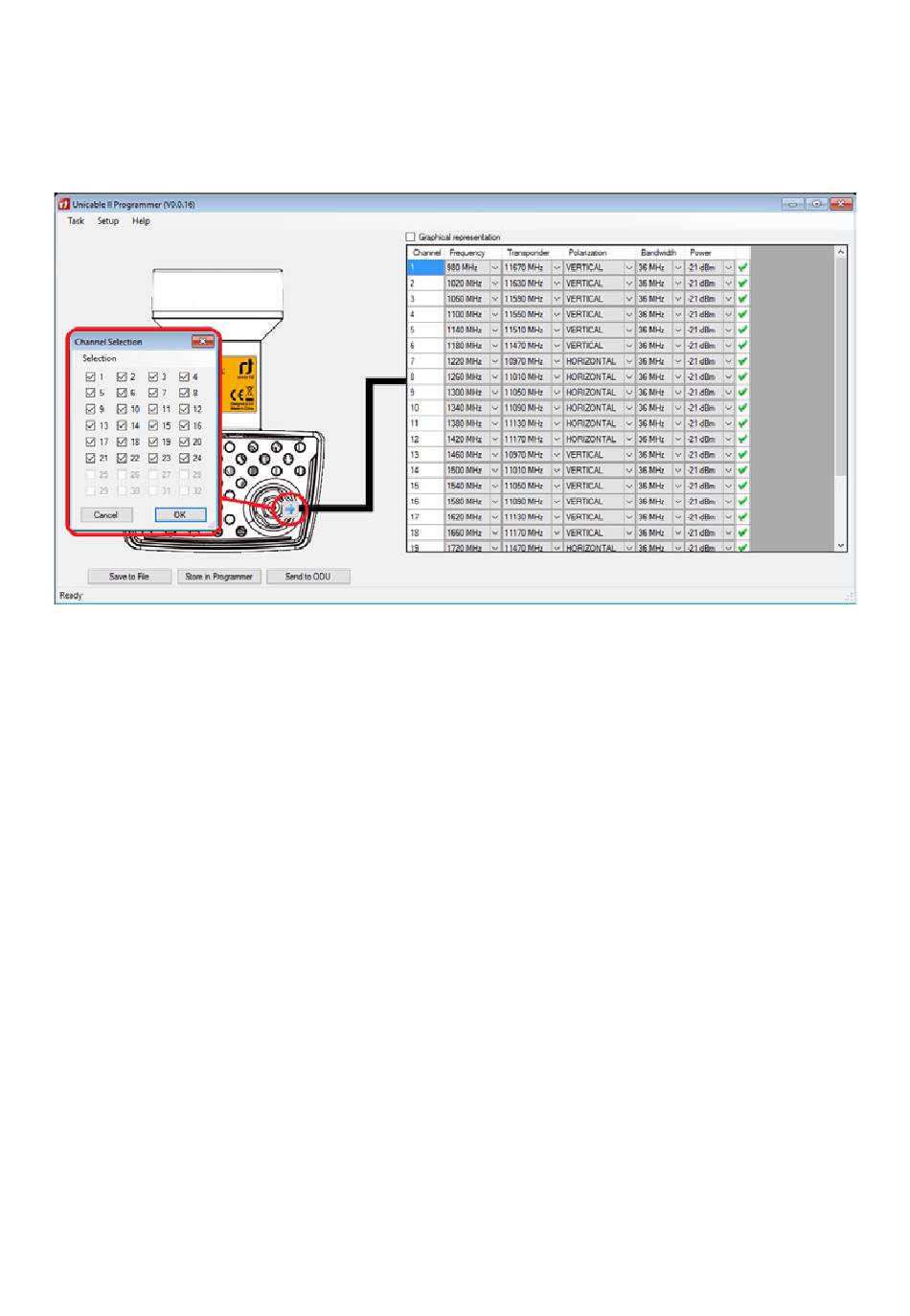
Task: Click green checkmark in channel 7 row
Action: click(742, 361)
